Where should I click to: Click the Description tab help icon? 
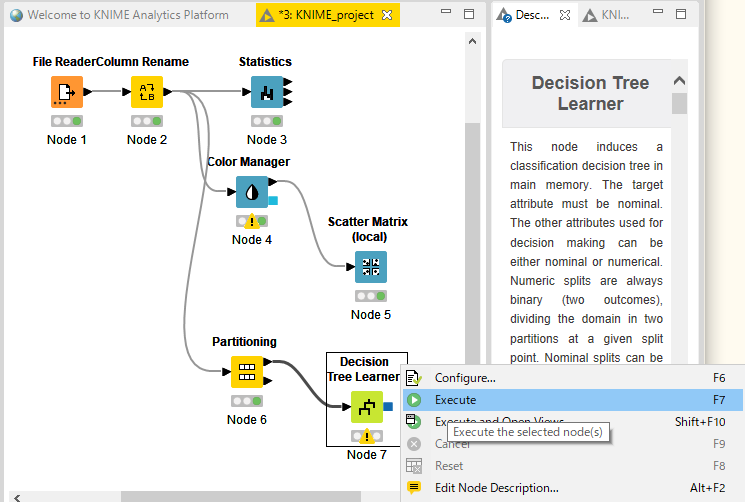[x=504, y=16]
